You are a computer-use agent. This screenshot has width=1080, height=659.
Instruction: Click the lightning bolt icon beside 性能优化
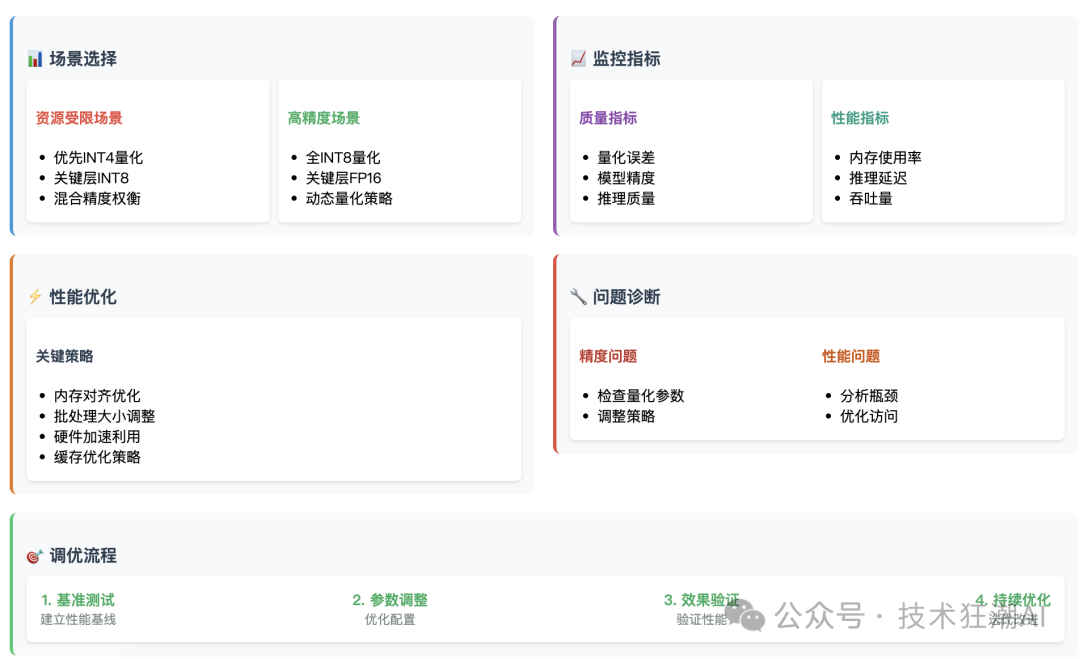[x=35, y=297]
